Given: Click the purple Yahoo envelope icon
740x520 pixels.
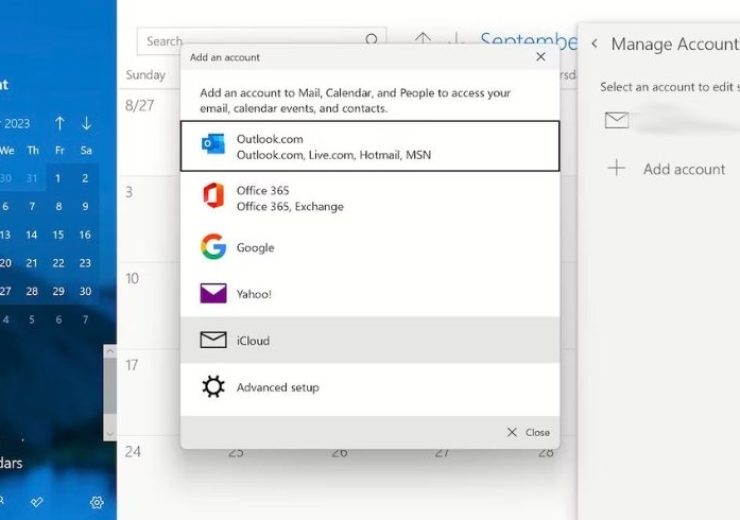Looking at the screenshot, I should pyautogui.click(x=213, y=293).
